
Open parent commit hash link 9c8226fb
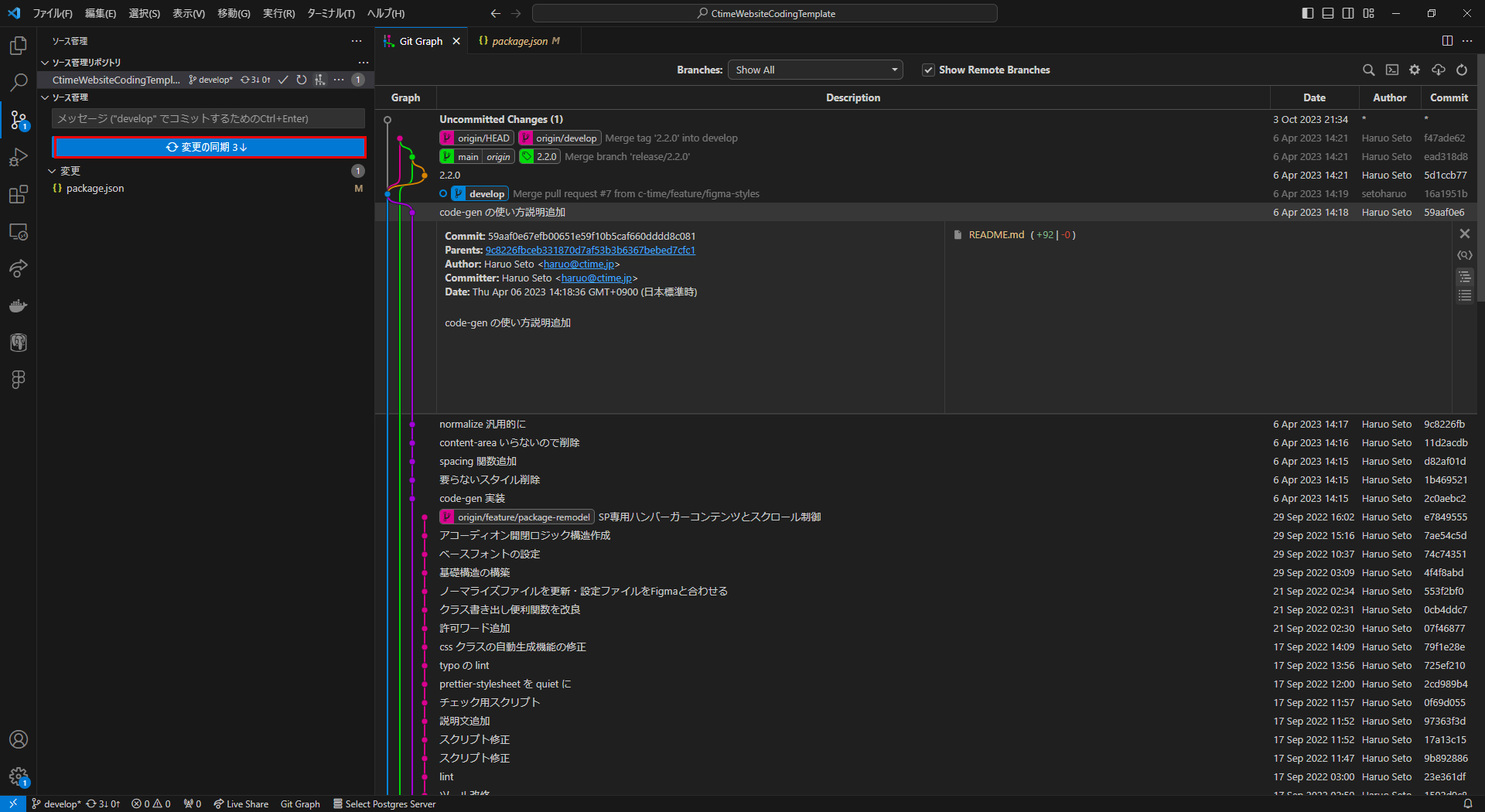coord(590,250)
